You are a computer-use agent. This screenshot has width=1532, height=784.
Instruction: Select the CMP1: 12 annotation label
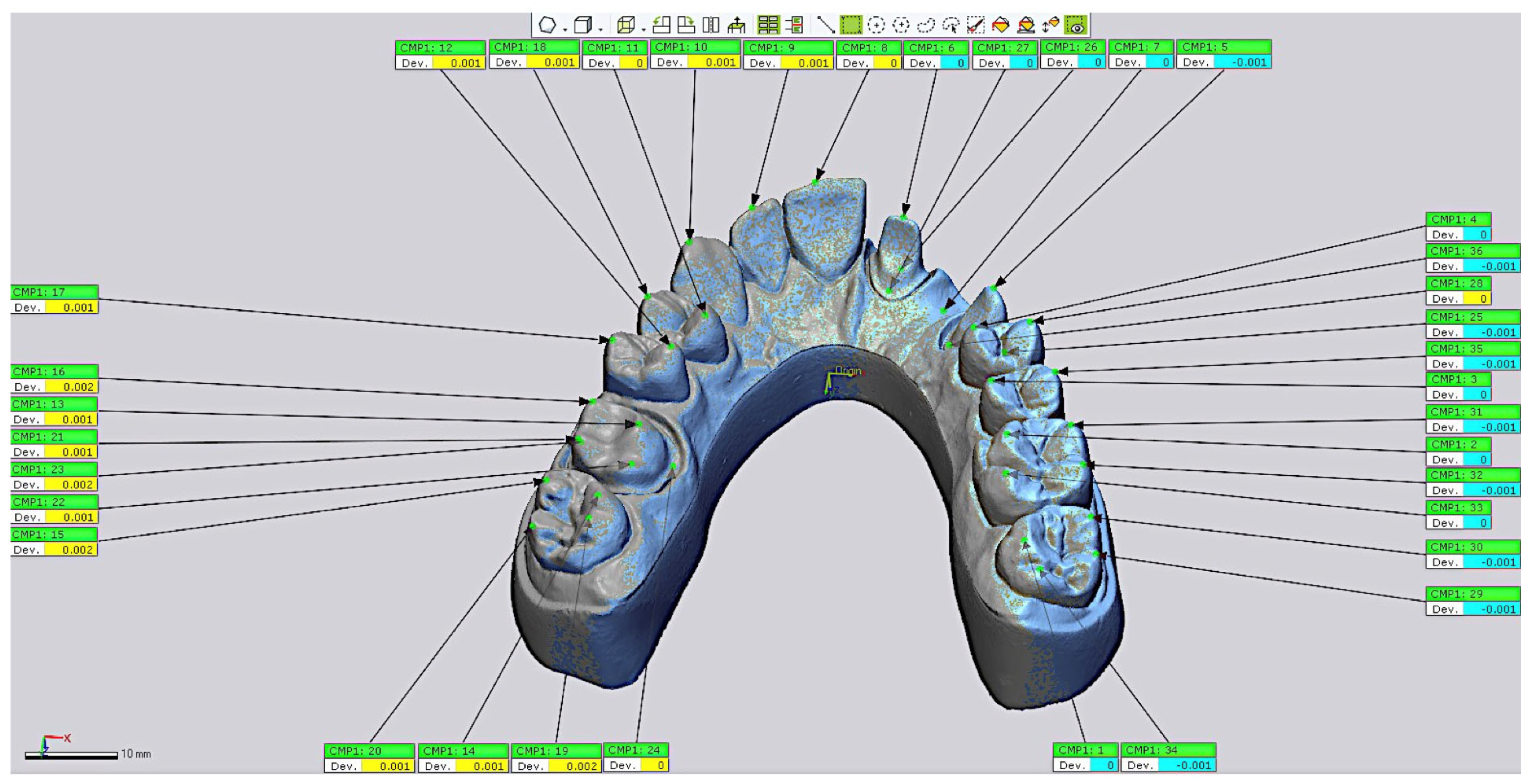pos(440,48)
